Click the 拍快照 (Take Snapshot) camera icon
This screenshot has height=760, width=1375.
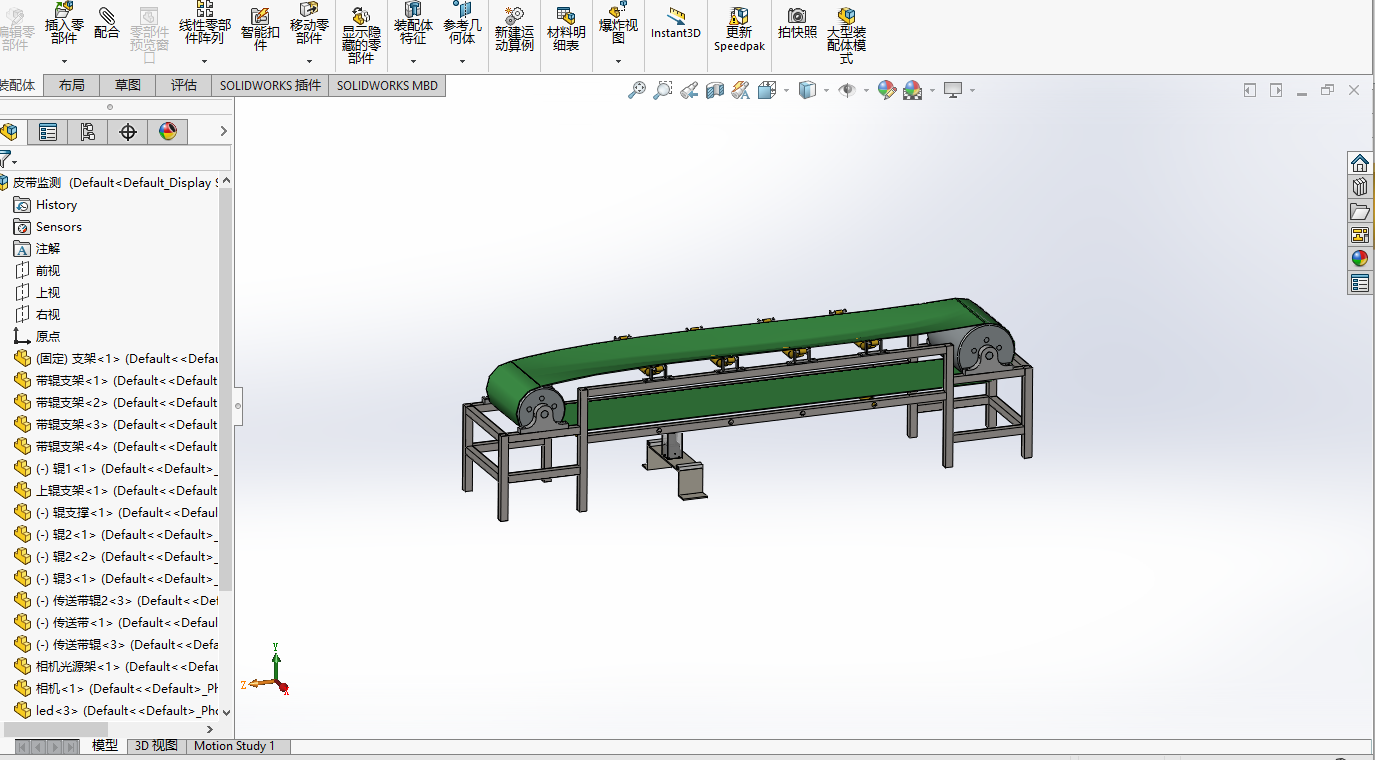[x=797, y=23]
